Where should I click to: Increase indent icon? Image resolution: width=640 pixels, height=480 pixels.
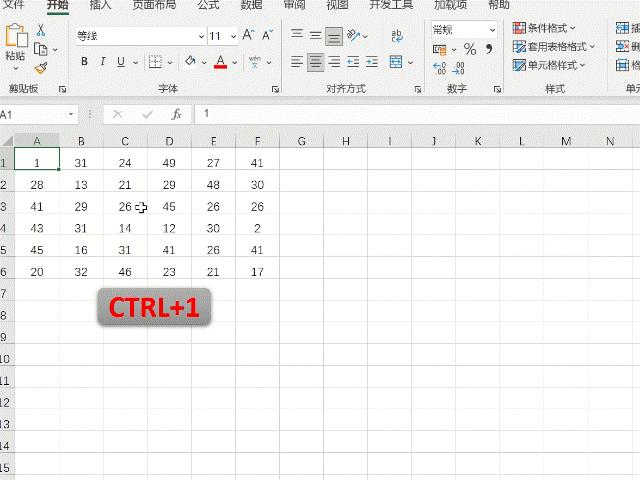tap(372, 62)
